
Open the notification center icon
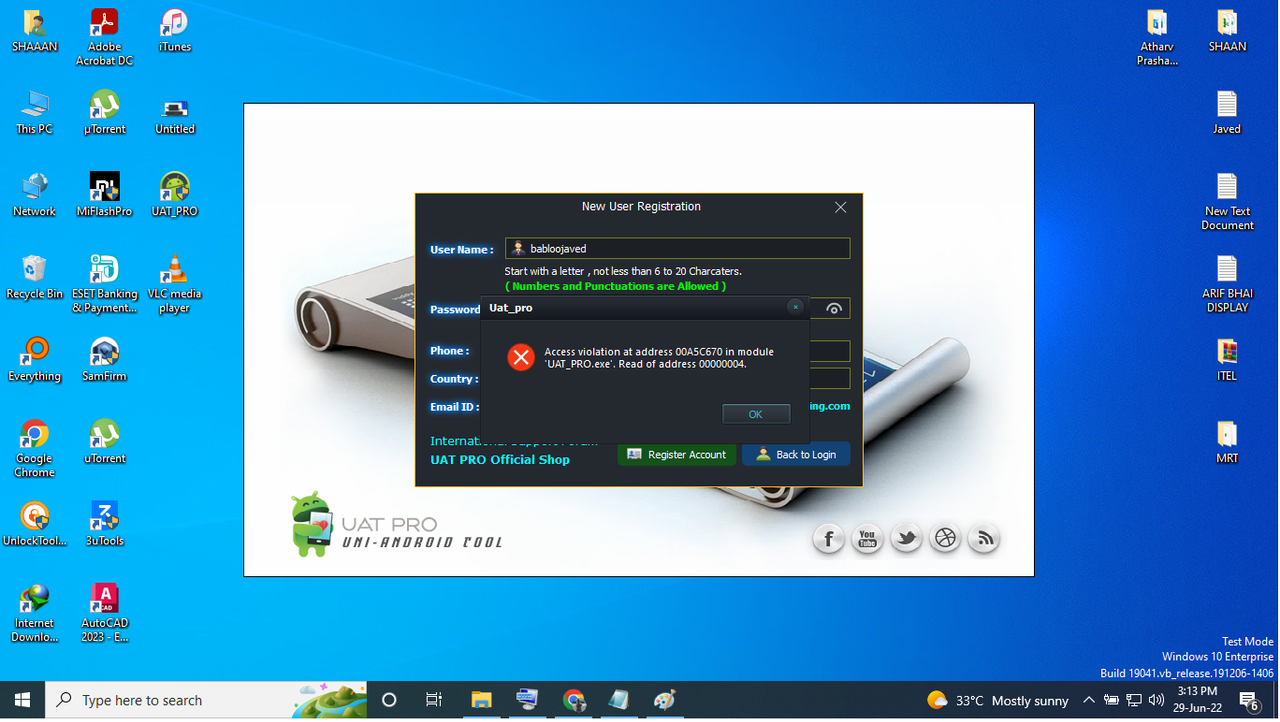(x=1249, y=700)
